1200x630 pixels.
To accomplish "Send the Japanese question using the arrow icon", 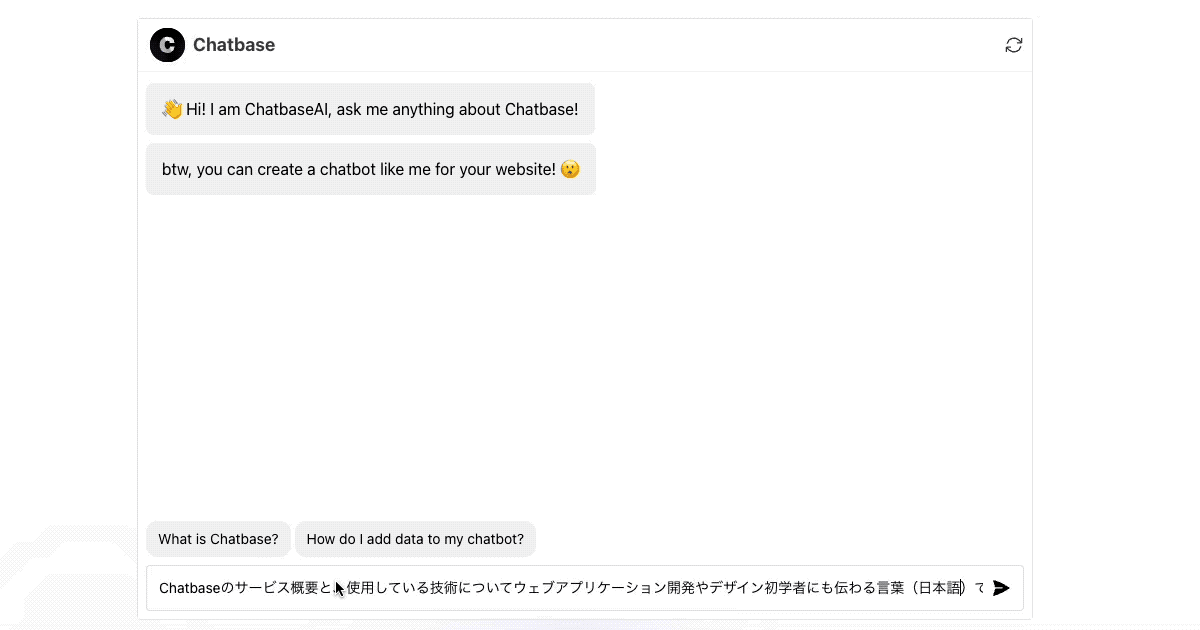I will pos(1001,588).
